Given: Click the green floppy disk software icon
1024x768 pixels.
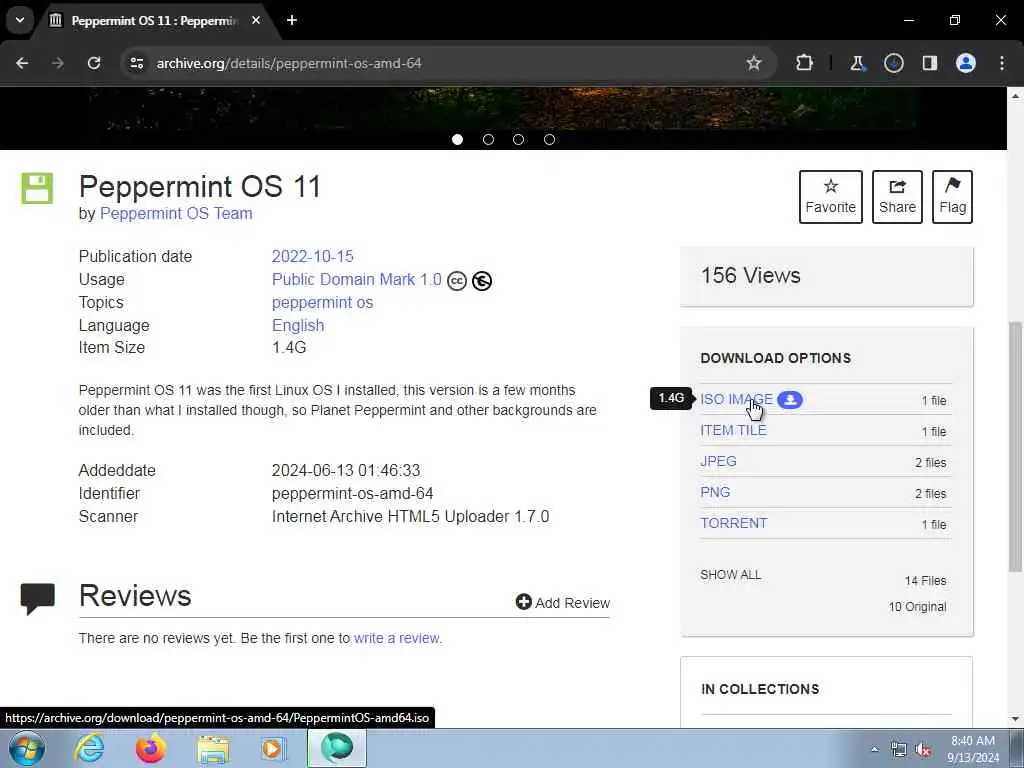Looking at the screenshot, I should point(37,188).
